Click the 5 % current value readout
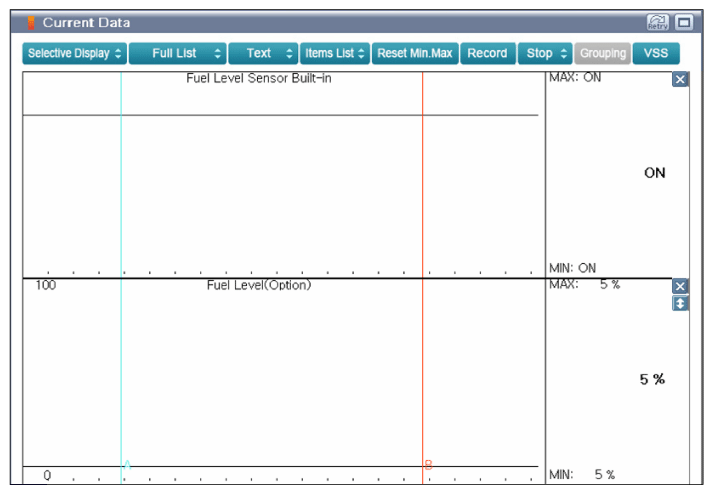The image size is (713, 494). coord(652,379)
